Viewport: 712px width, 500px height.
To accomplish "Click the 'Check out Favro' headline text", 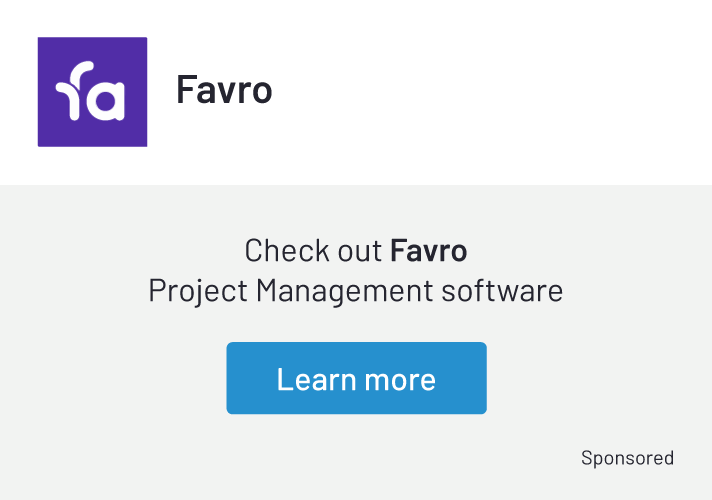I will tap(355, 250).
